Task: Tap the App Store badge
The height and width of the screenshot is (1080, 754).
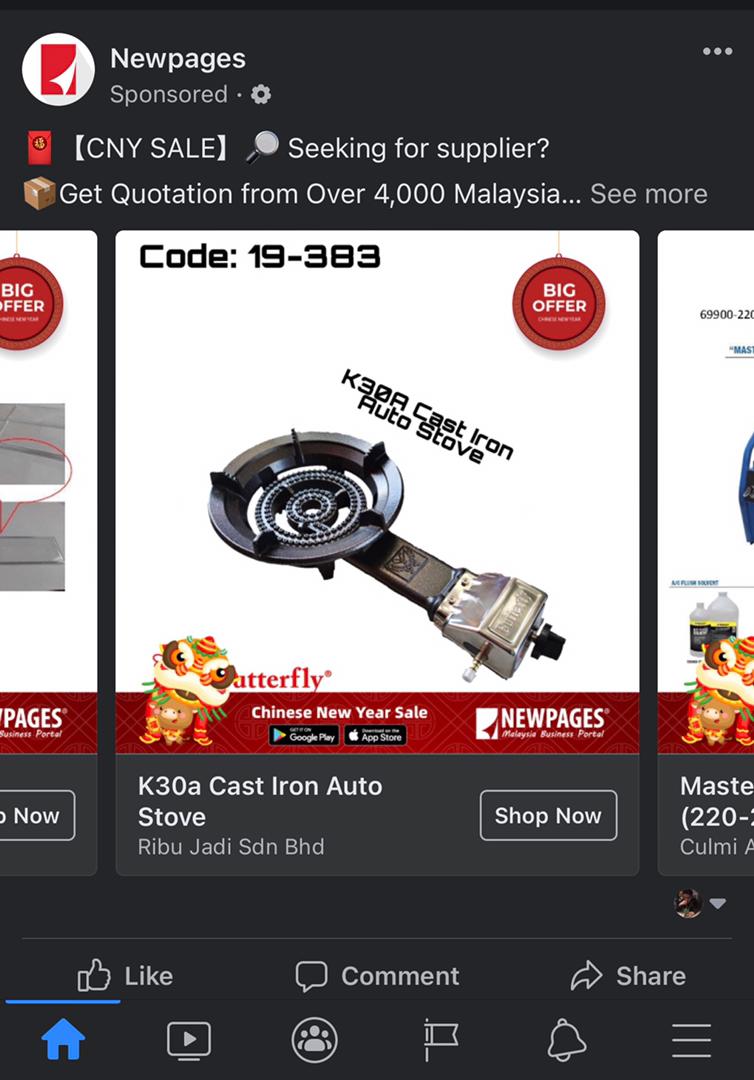Action: tap(375, 736)
